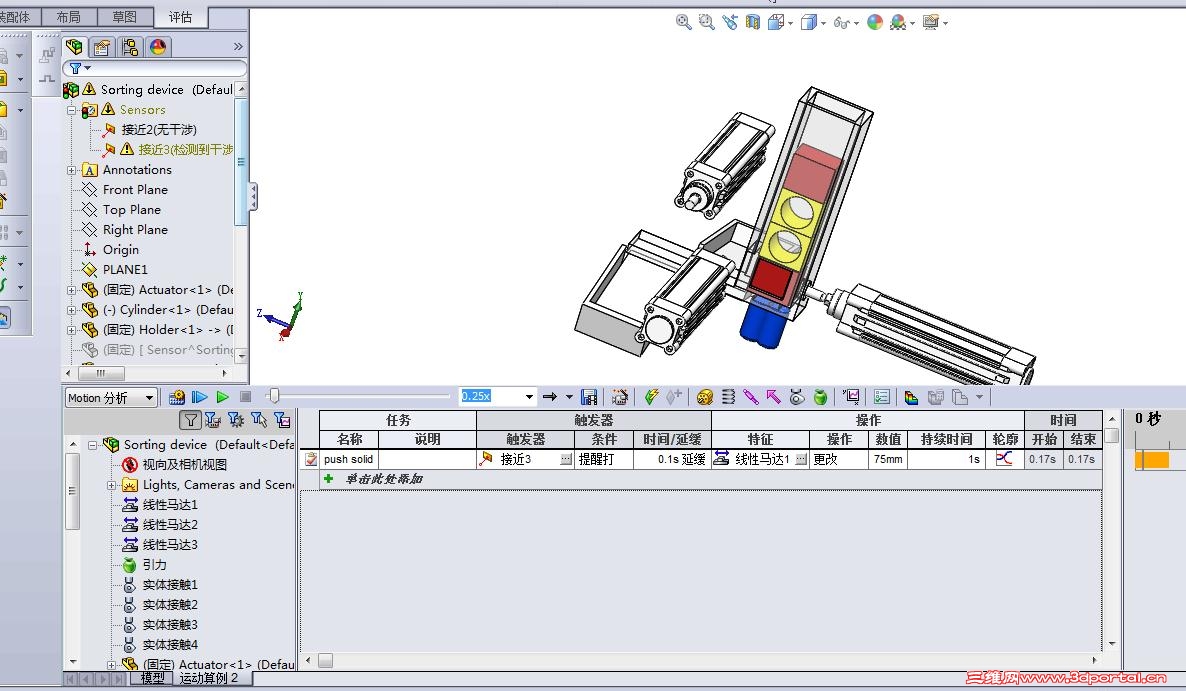Collapse Sorting device in motion tree
This screenshot has height=691, width=1186.
coord(92,445)
